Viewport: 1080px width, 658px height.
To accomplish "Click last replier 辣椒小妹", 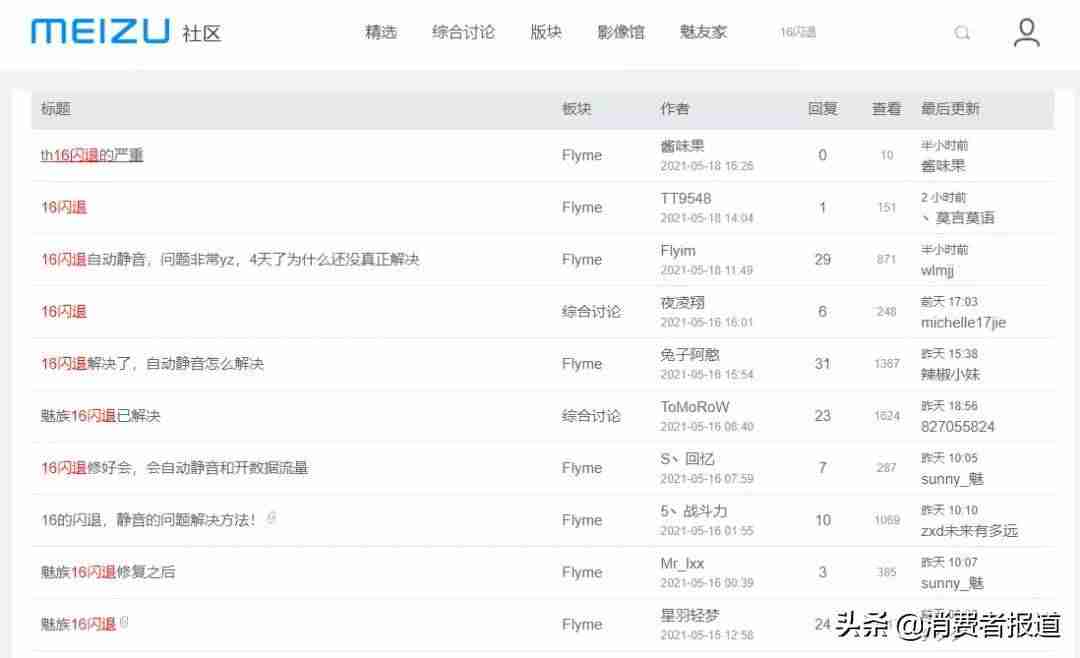I will pyautogui.click(x=950, y=375).
